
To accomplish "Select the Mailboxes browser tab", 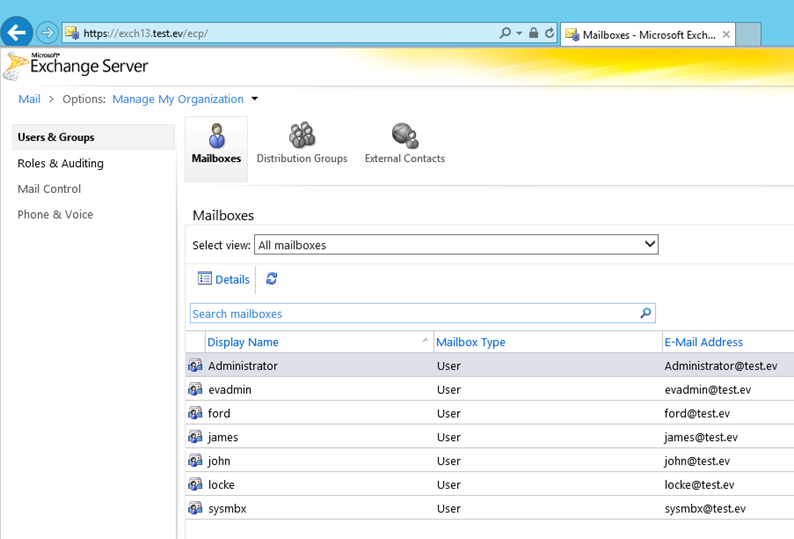I will click(x=648, y=34).
